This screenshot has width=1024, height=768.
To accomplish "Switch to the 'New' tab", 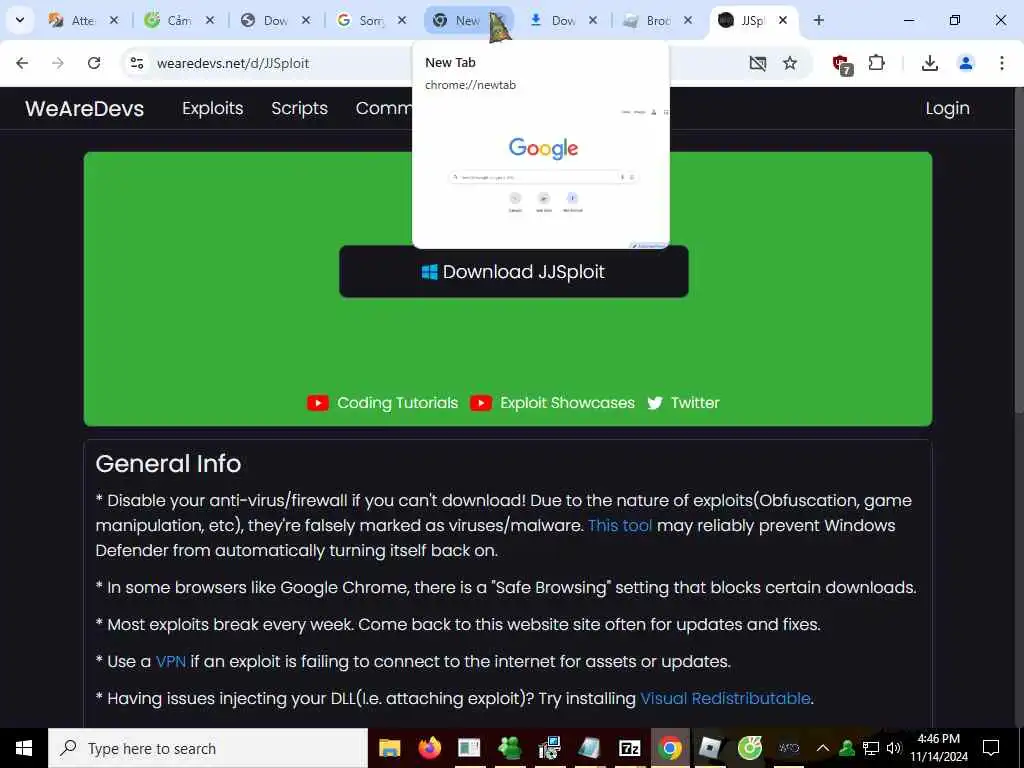I will point(466,20).
